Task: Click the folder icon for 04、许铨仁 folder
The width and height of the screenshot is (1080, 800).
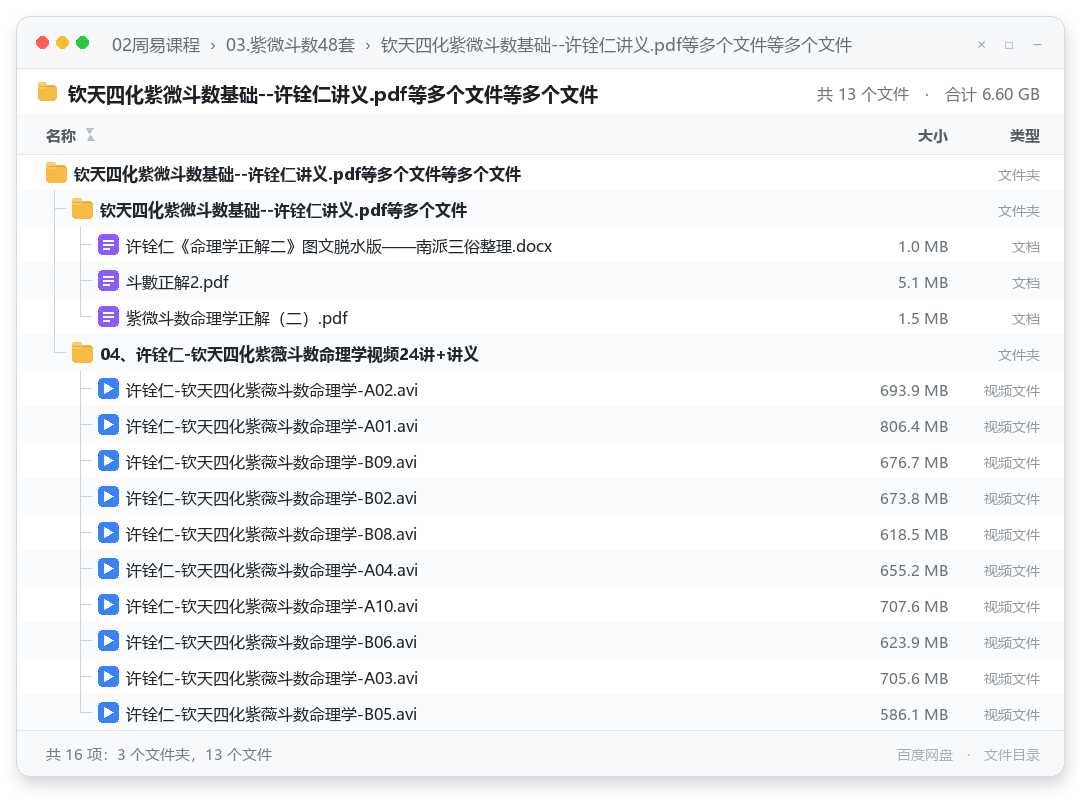Action: [x=82, y=353]
